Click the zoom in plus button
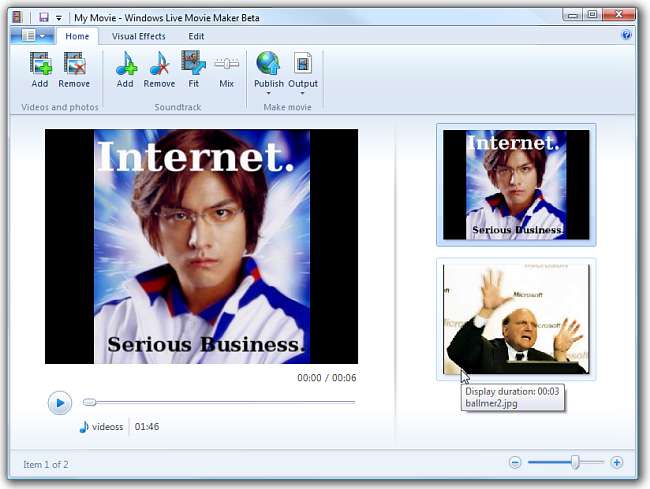 pyautogui.click(x=616, y=462)
